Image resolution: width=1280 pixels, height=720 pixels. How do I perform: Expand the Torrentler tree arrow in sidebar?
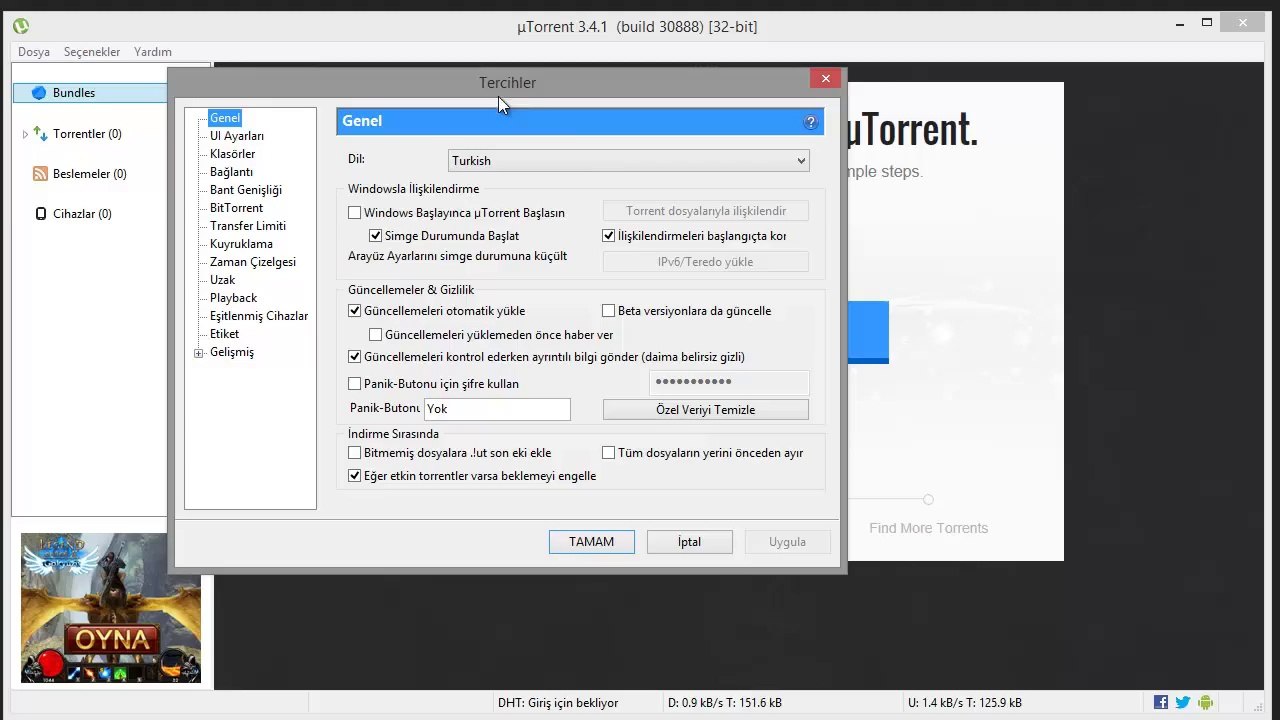point(25,134)
